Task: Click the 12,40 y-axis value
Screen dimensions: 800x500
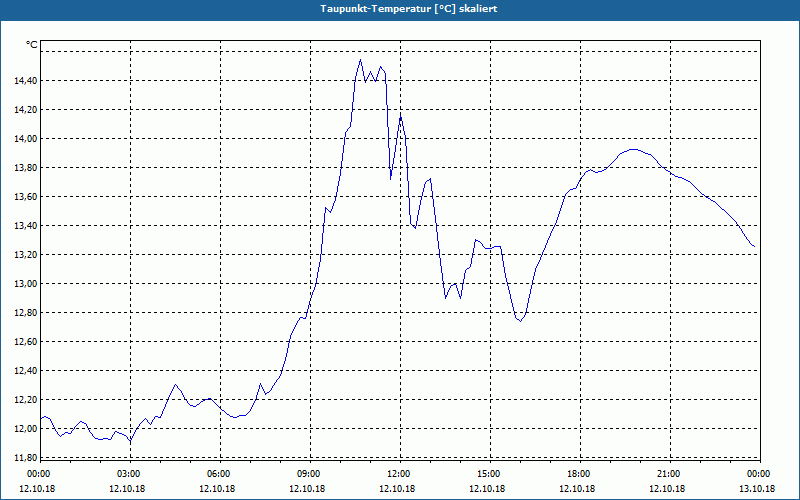Action: tap(26, 371)
